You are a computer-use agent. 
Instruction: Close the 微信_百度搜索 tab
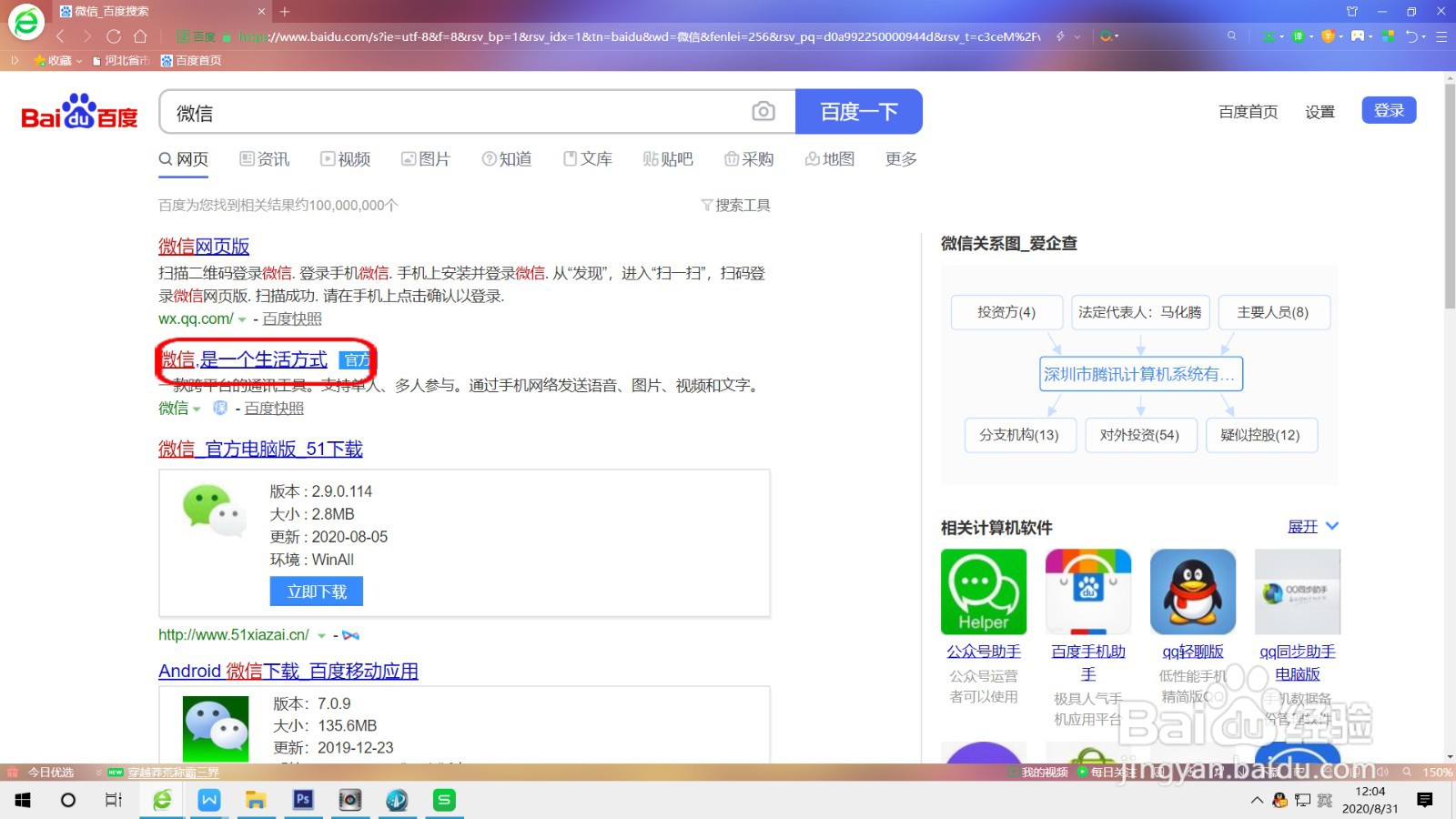[x=261, y=11]
